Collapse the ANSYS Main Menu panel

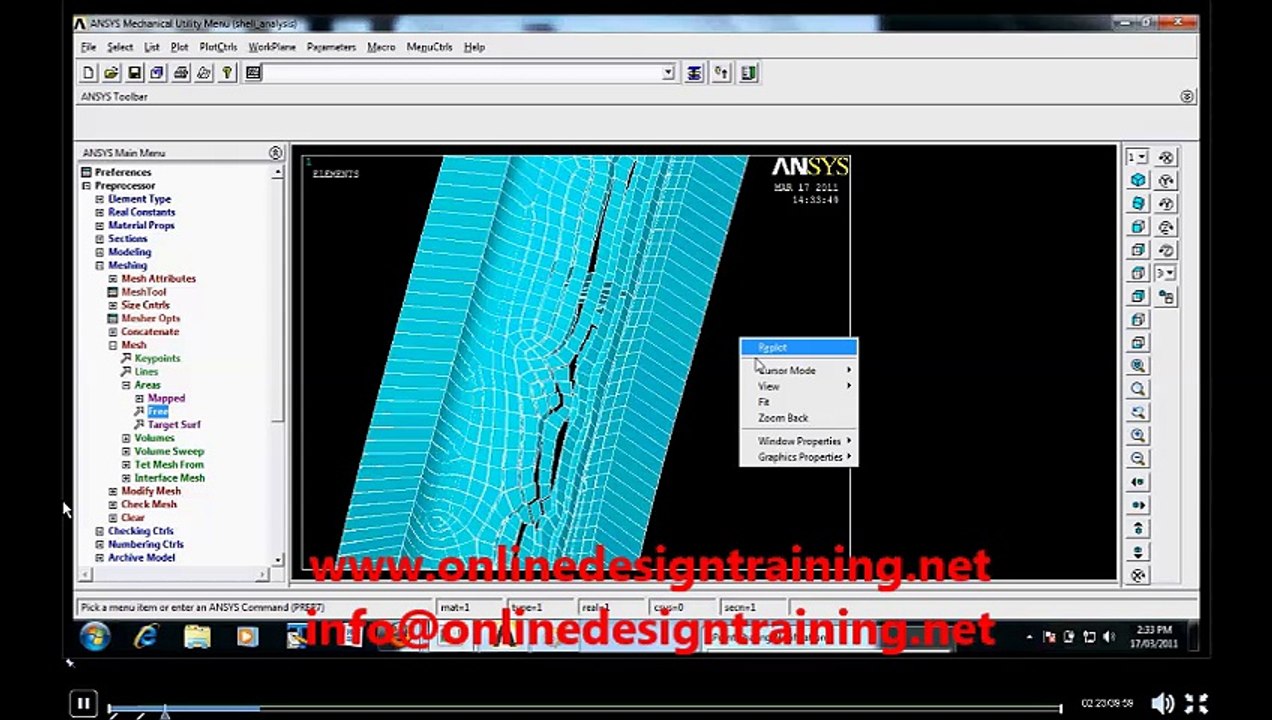[x=275, y=153]
